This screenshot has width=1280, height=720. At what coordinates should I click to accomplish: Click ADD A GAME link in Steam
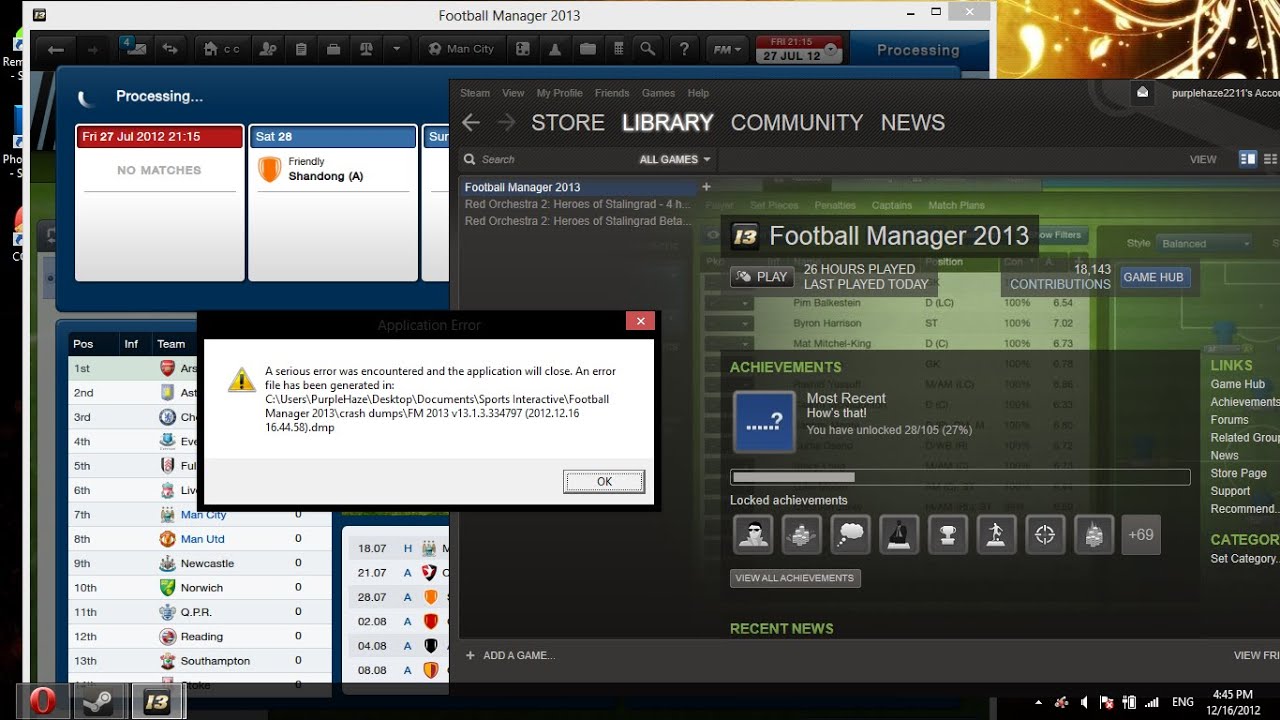[510, 656]
